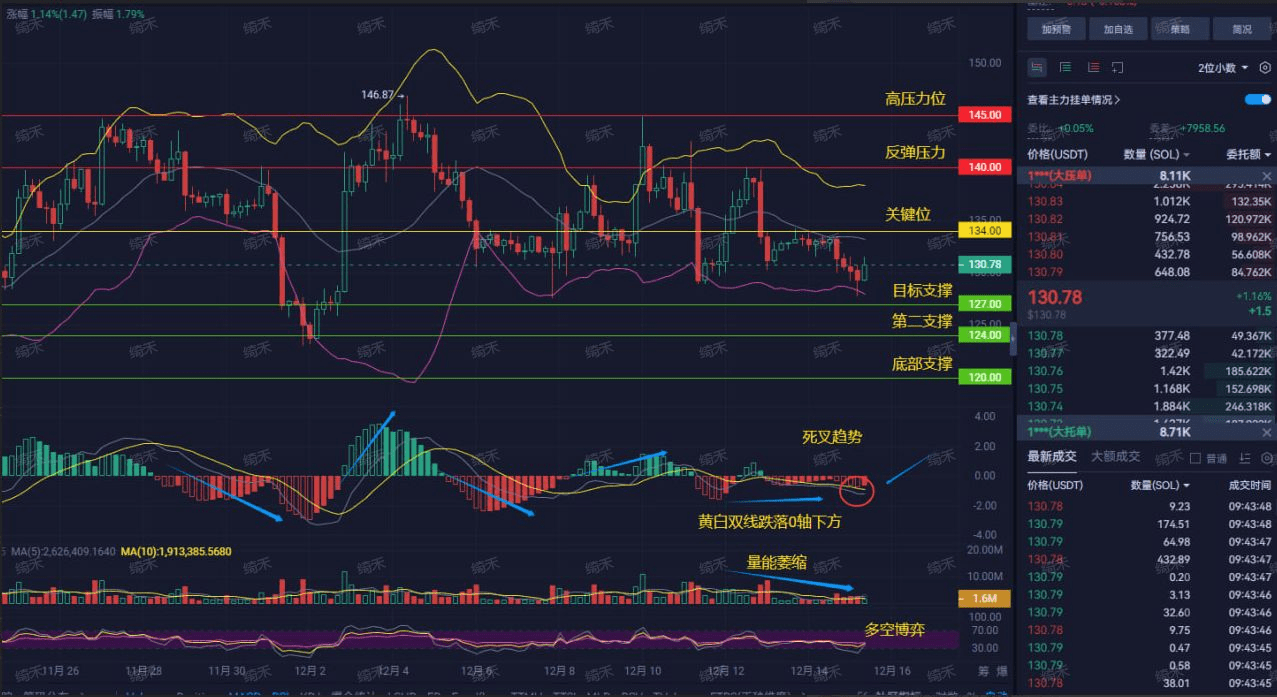Click the +7958.56 委差 value
Screen dimensions: 1277x697
pyautogui.click(x=1202, y=128)
